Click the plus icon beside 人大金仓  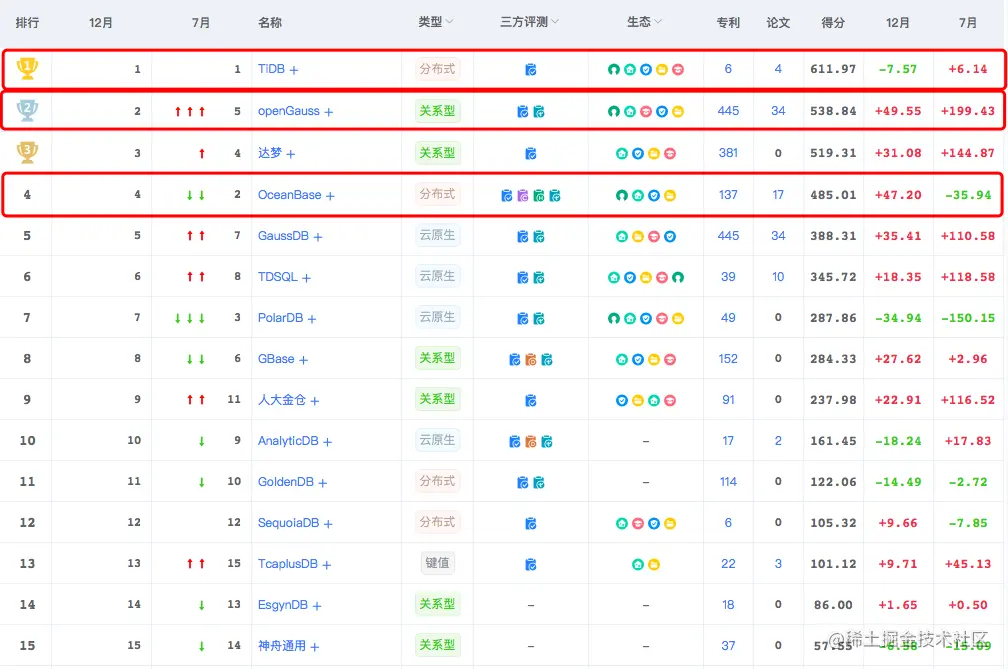(314, 401)
